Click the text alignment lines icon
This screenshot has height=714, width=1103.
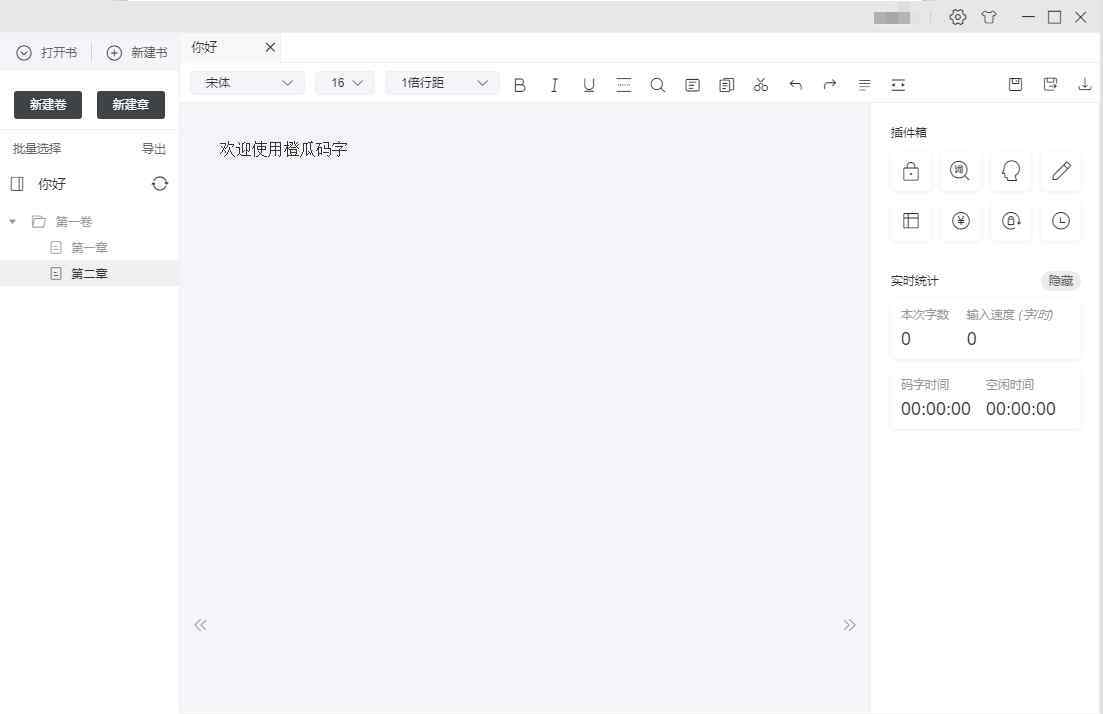[865, 85]
